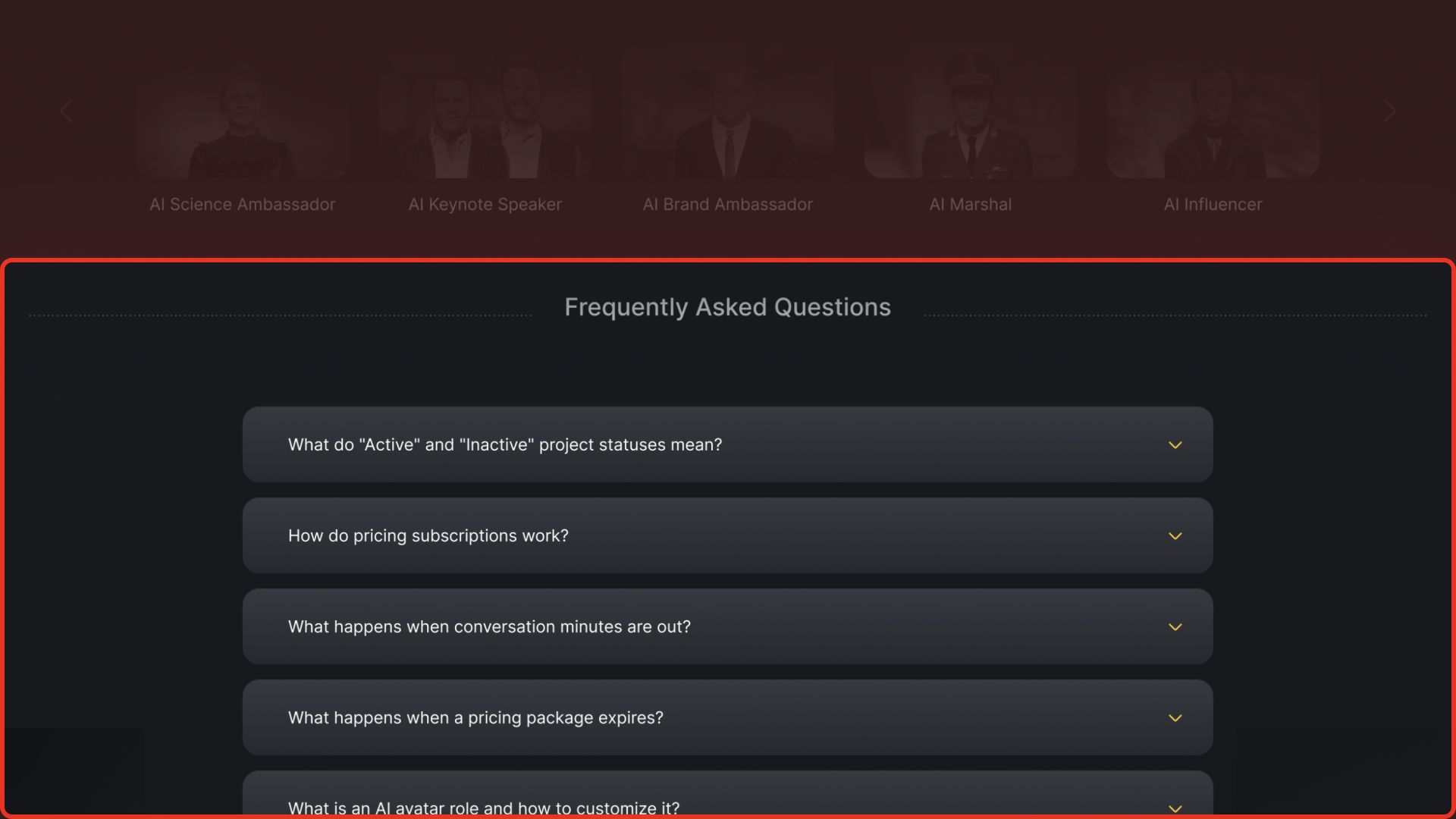
Task: Click the next carousel arrow
Action: 1389,111
